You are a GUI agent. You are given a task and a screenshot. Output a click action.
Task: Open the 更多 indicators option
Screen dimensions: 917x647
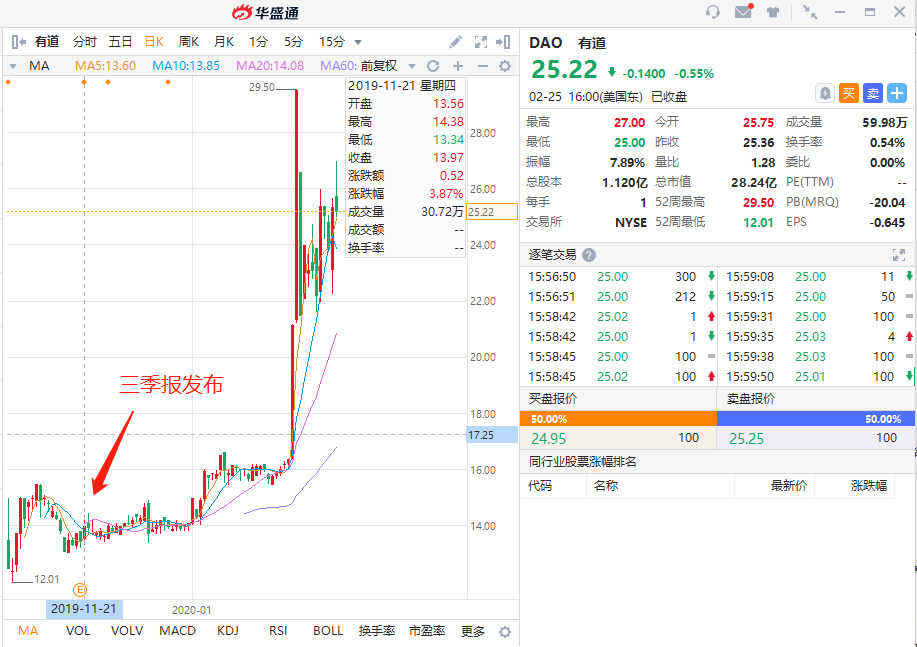pyautogui.click(x=473, y=631)
